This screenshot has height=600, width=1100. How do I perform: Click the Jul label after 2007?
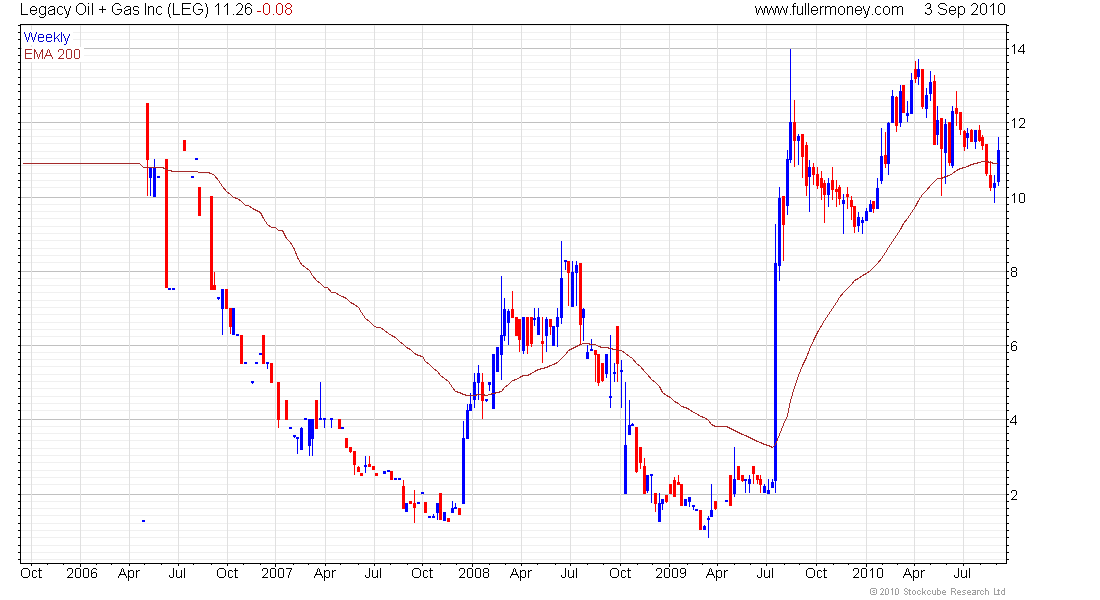coord(373,573)
